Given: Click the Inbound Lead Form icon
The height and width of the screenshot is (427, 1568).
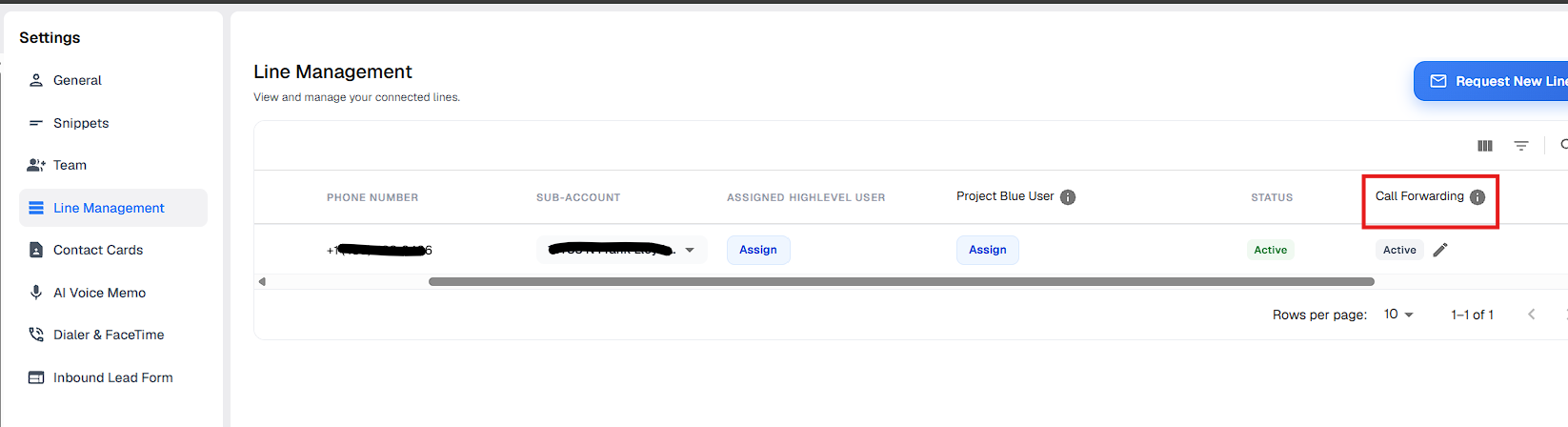Looking at the screenshot, I should tap(36, 377).
